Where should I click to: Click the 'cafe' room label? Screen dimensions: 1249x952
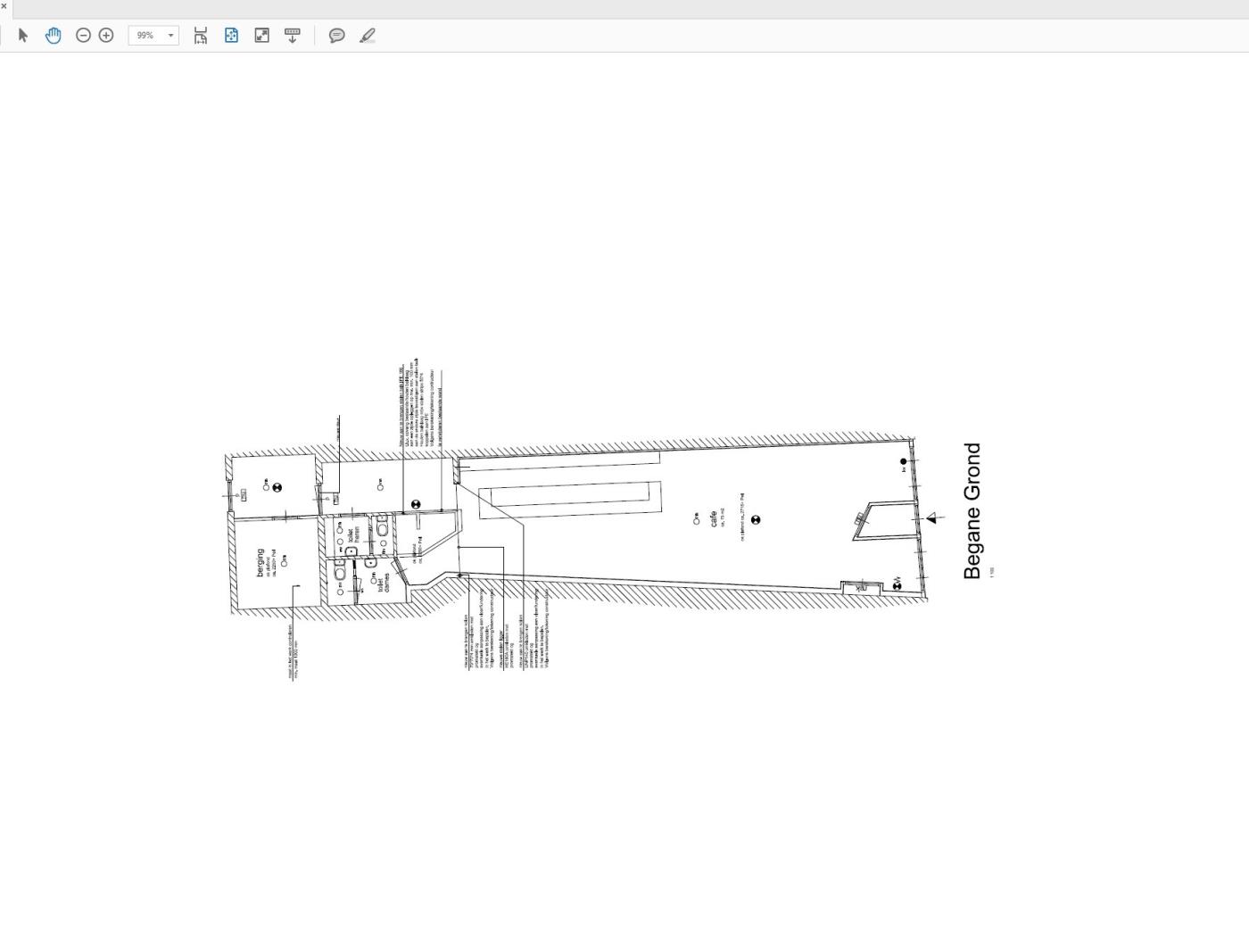(x=713, y=518)
